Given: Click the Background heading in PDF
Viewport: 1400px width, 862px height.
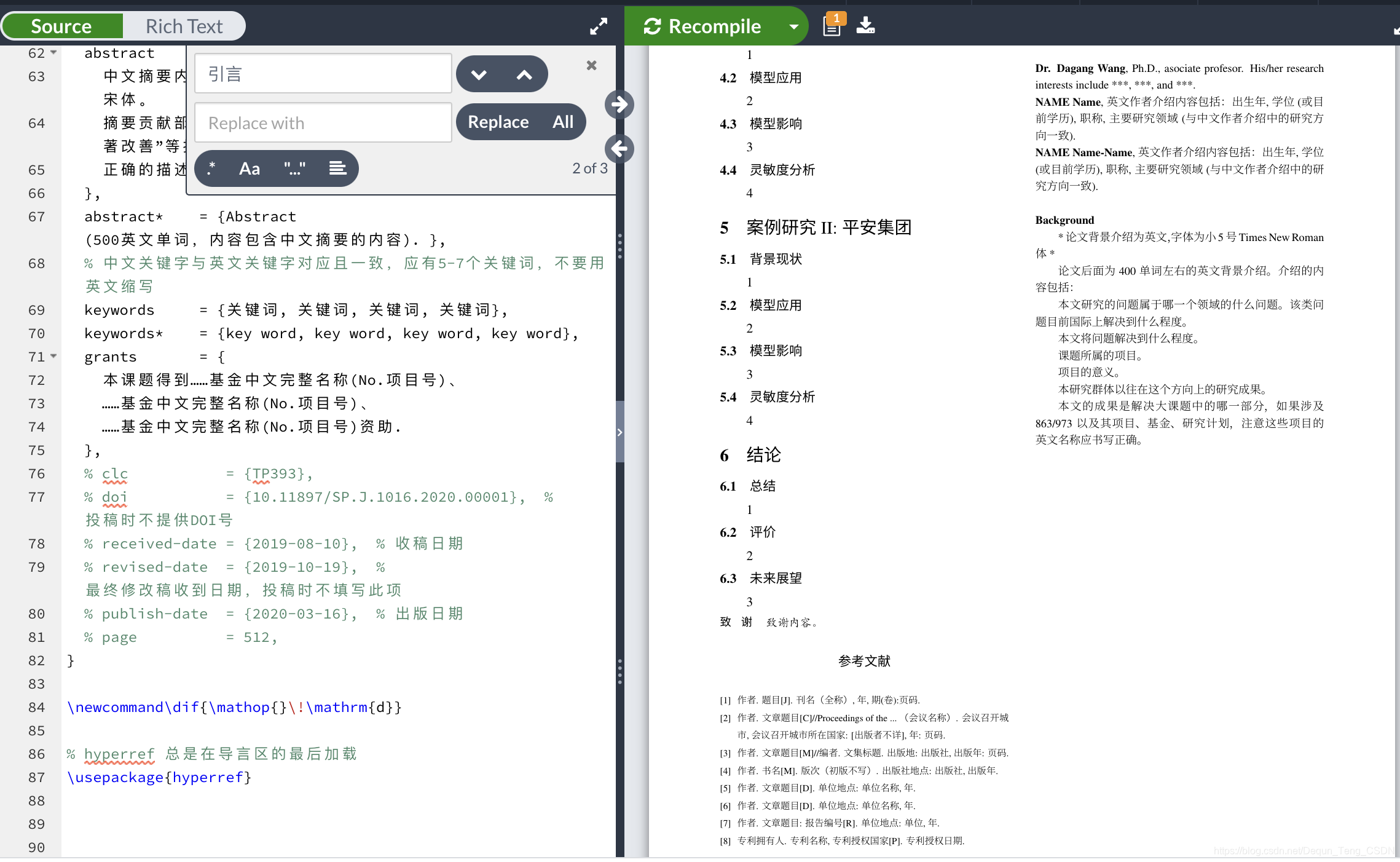Looking at the screenshot, I should coord(1064,220).
